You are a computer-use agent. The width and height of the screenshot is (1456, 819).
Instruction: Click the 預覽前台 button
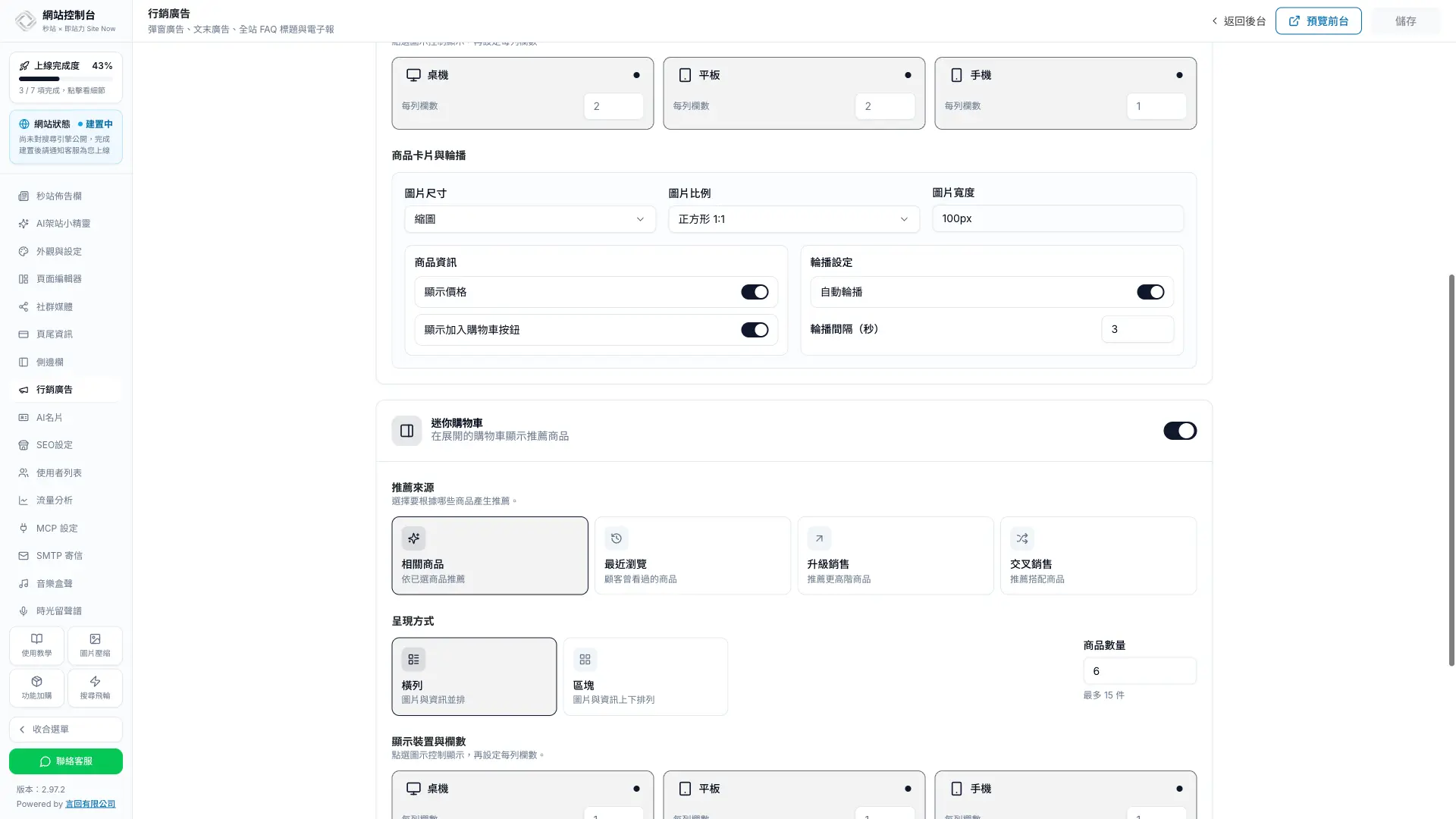click(x=1318, y=21)
